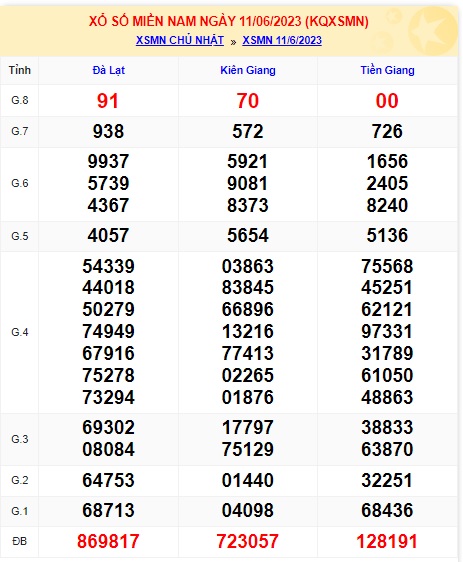
Task: Click Tiền Giang special prize 128191
Action: pos(387,541)
